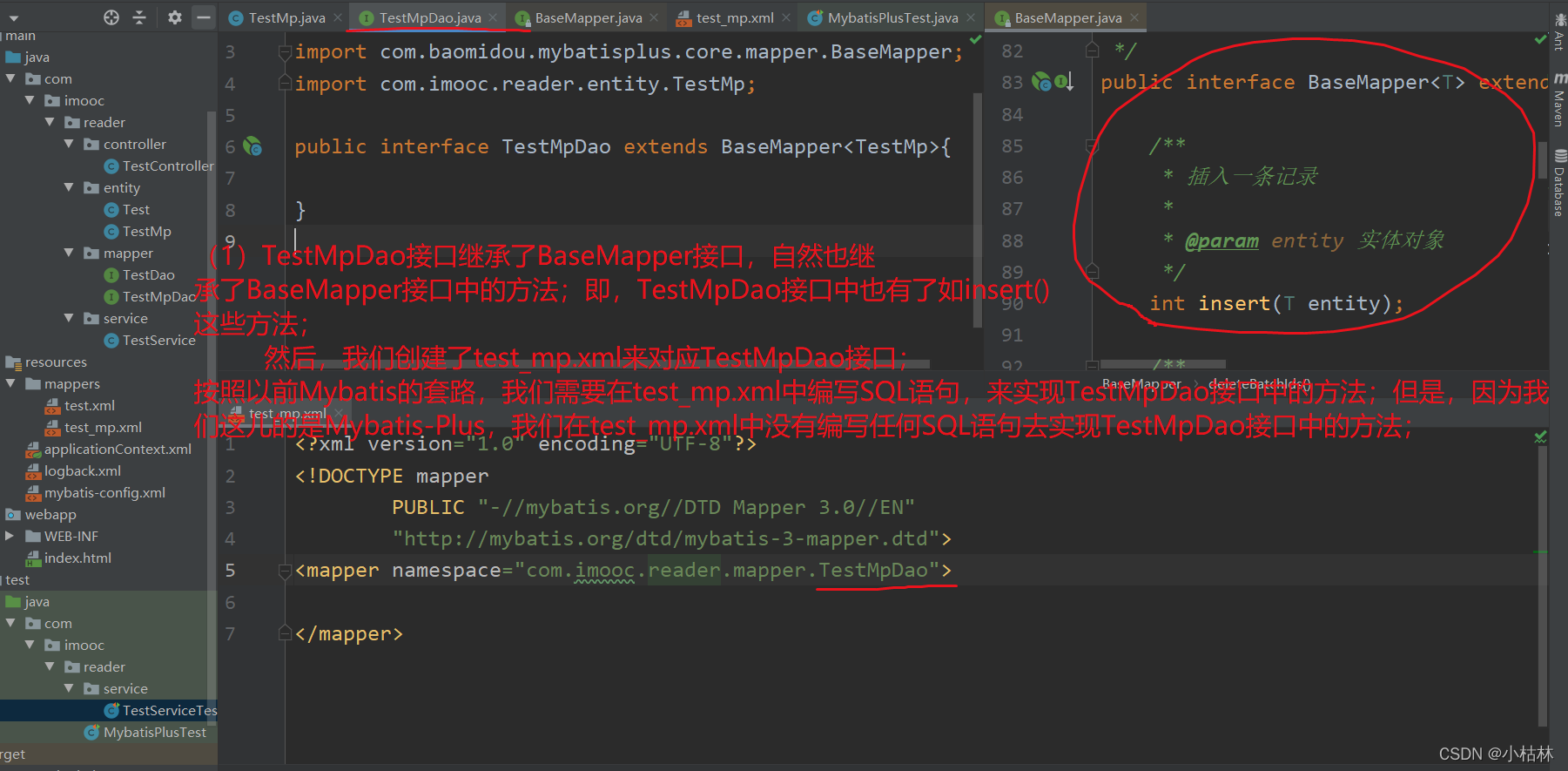
Task: Open the Ant tool window
Action: (x=1559, y=33)
